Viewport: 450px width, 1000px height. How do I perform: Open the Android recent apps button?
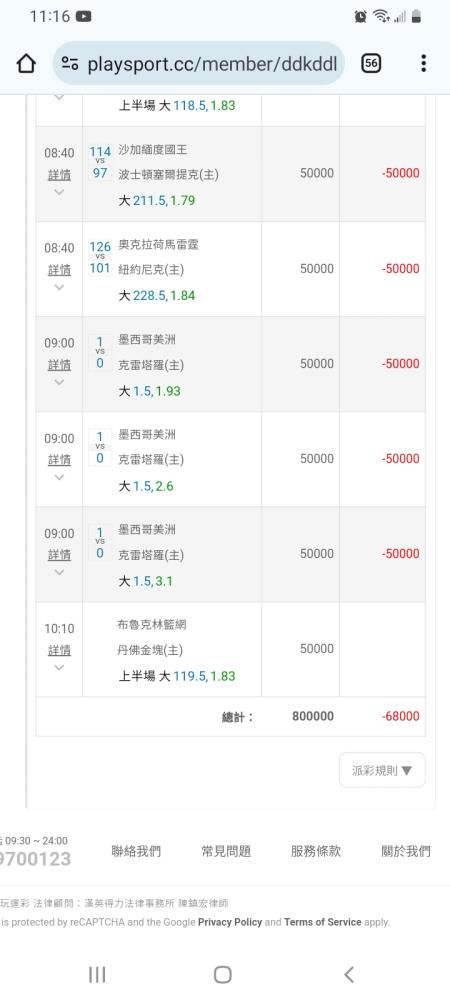pos(97,974)
